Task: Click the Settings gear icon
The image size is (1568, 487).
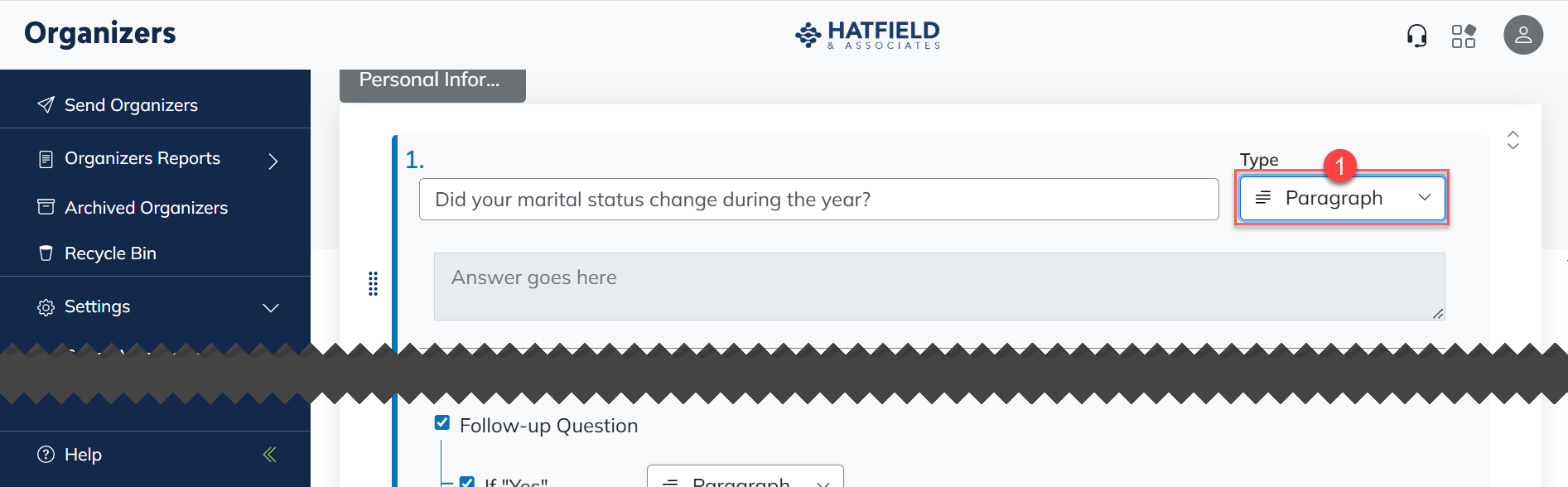Action: 46,307
